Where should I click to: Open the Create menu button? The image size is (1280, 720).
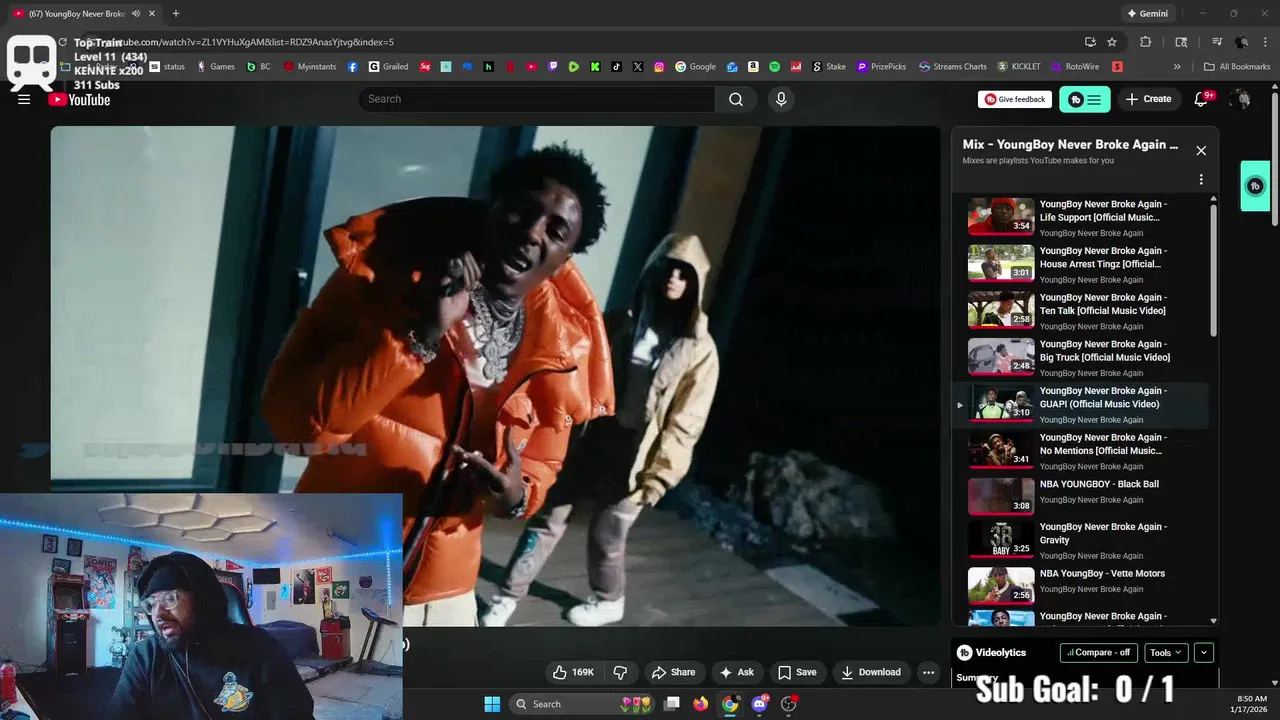coord(1148,99)
